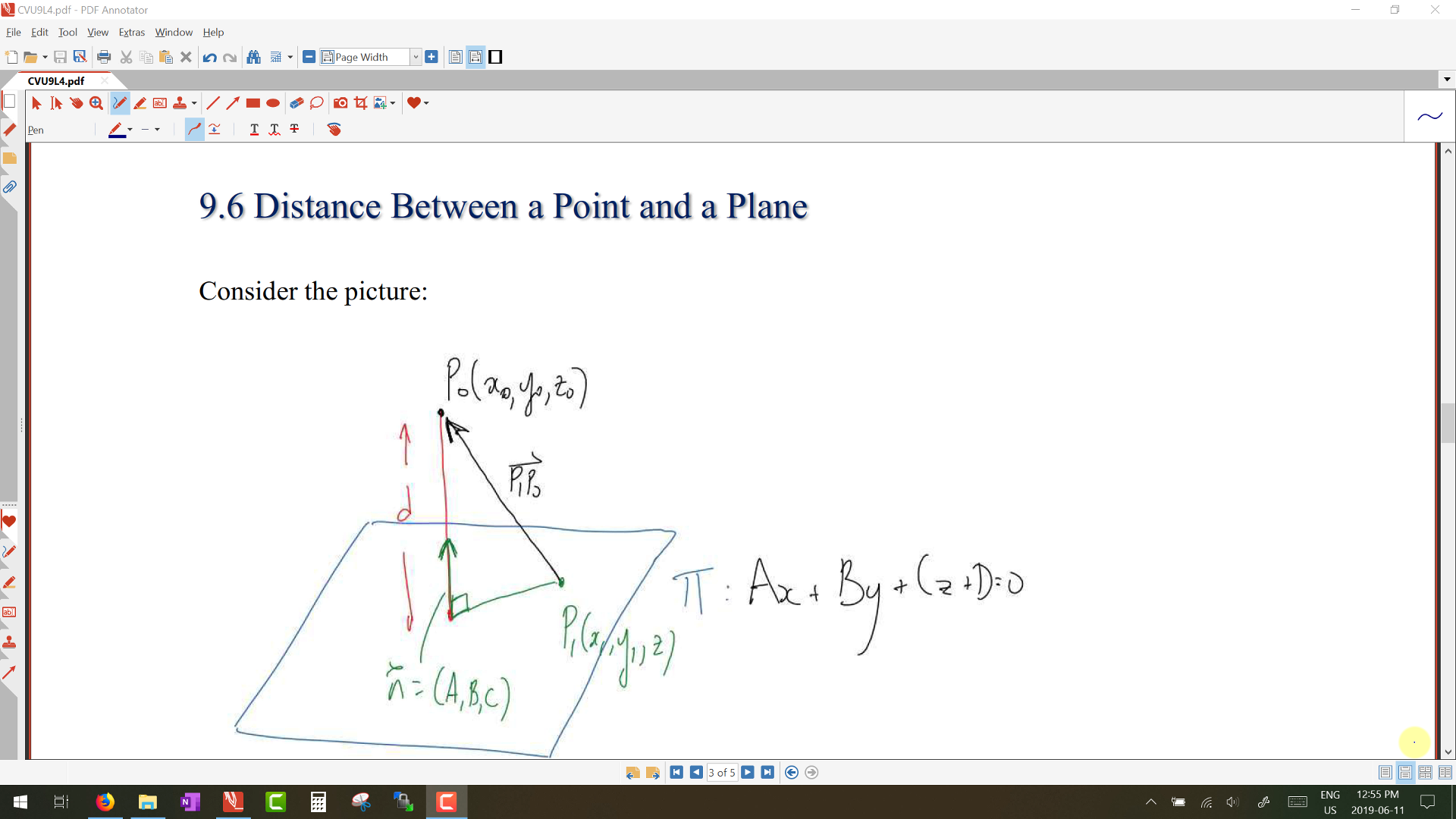
Task: Activate the Pan hand tool
Action: 76,103
